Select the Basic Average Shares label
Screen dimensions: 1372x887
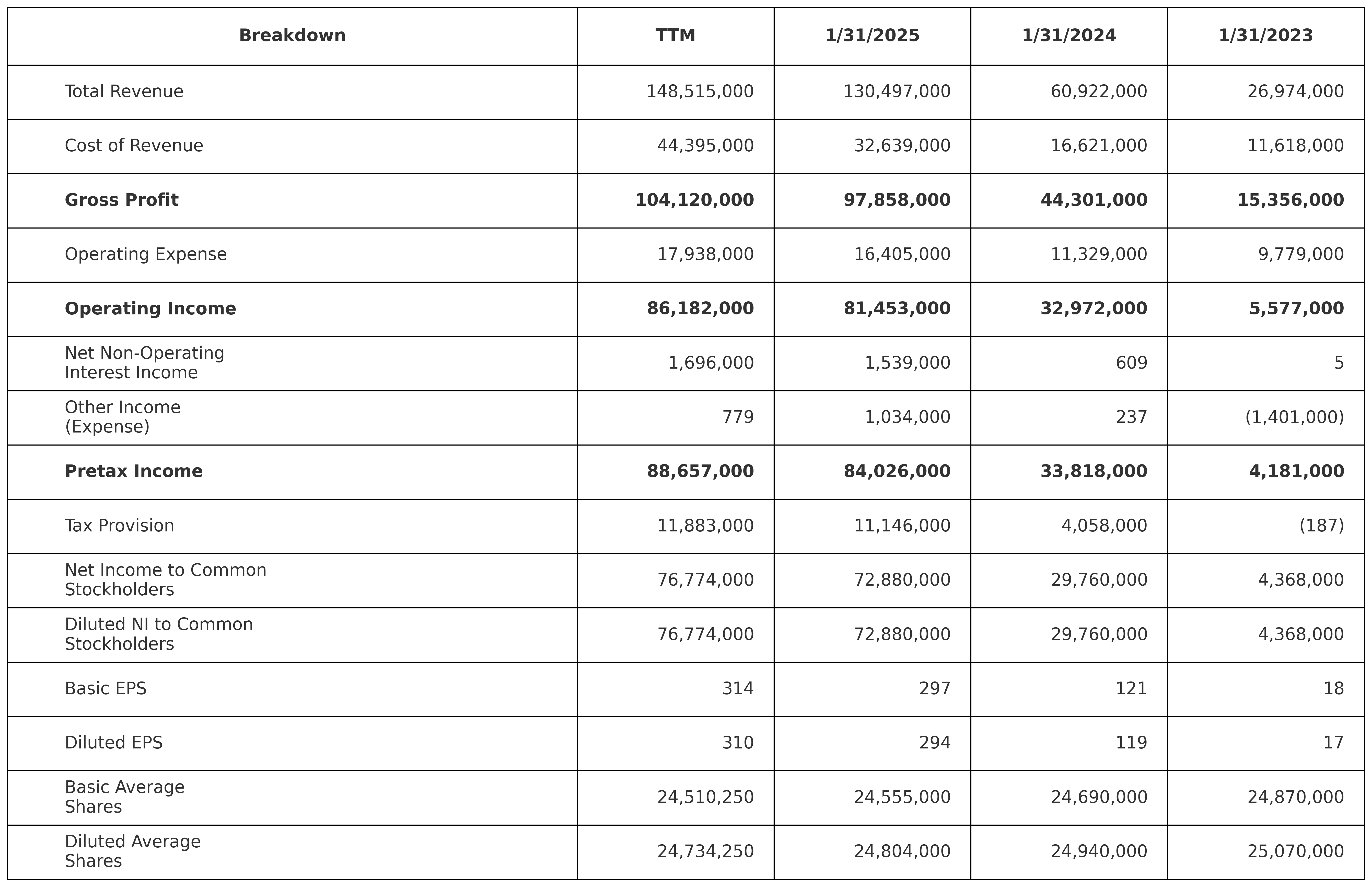click(124, 797)
